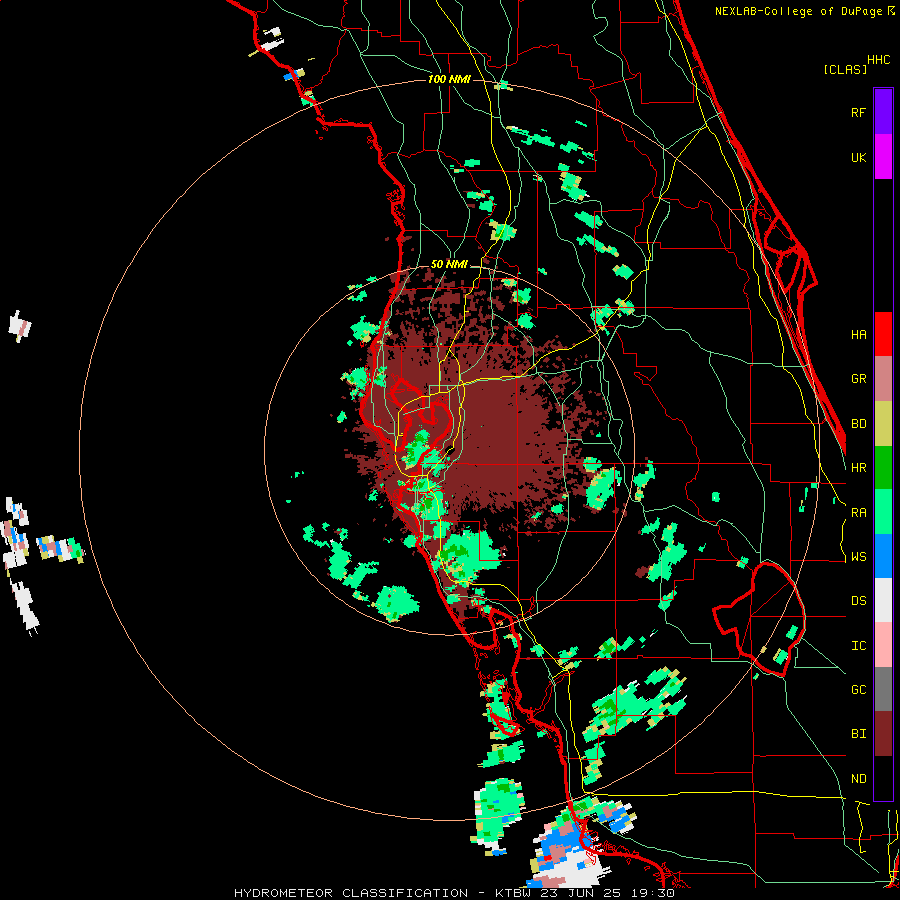Image resolution: width=900 pixels, height=900 pixels.
Task: Click the purple RF legend color swatch
Action: click(883, 112)
